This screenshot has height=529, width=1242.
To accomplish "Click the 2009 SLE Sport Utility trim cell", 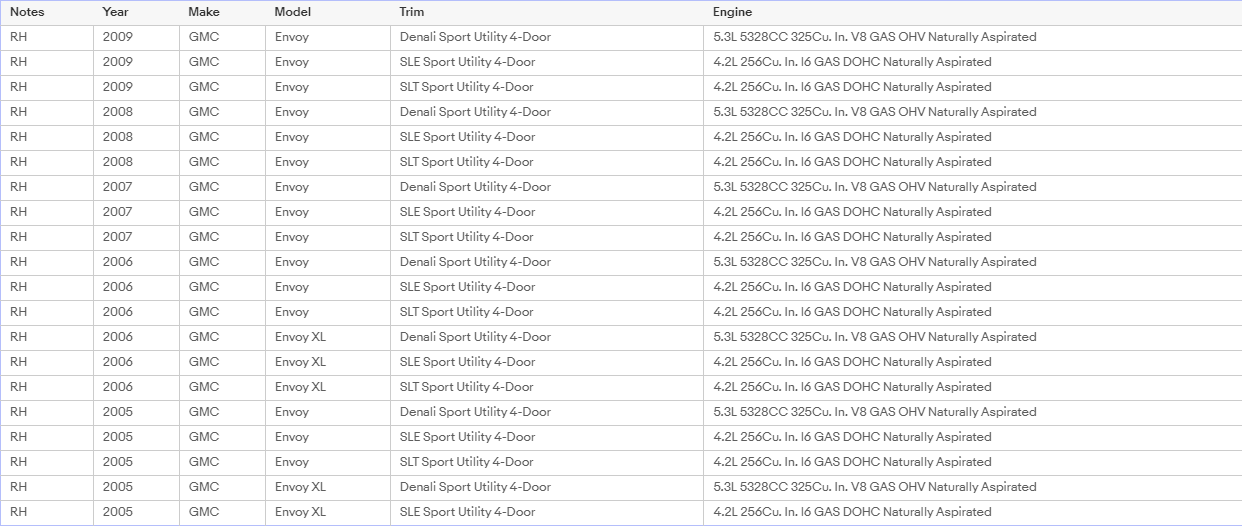I will click(547, 62).
